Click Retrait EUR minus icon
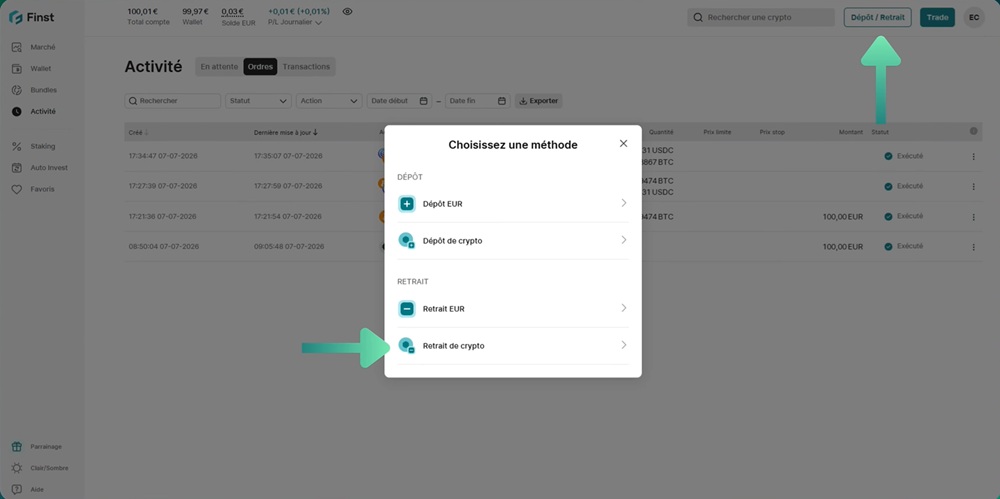This screenshot has height=499, width=1000. [406, 309]
